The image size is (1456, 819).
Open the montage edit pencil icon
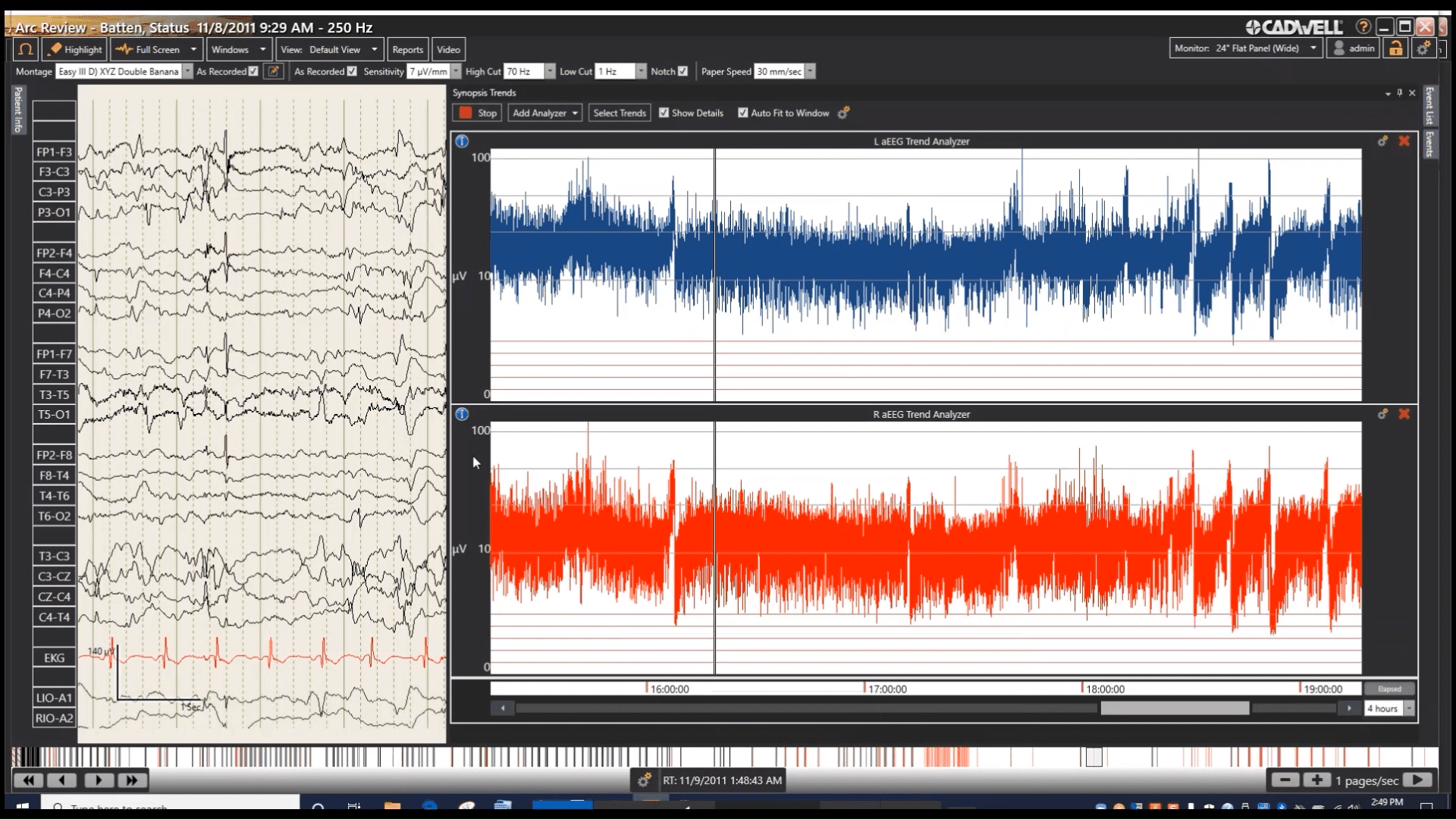275,71
